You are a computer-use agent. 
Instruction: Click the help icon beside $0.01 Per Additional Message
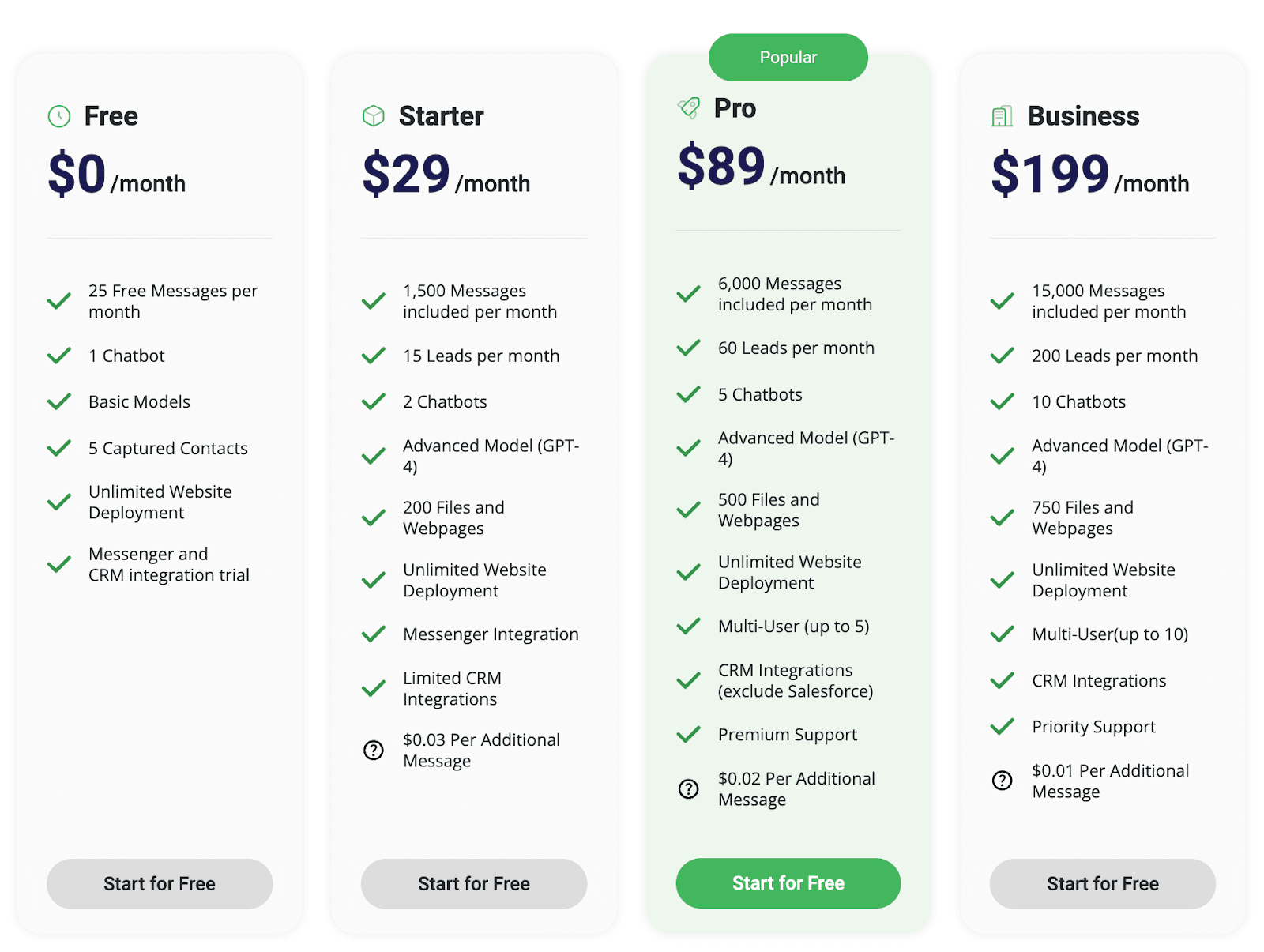[x=1002, y=781]
